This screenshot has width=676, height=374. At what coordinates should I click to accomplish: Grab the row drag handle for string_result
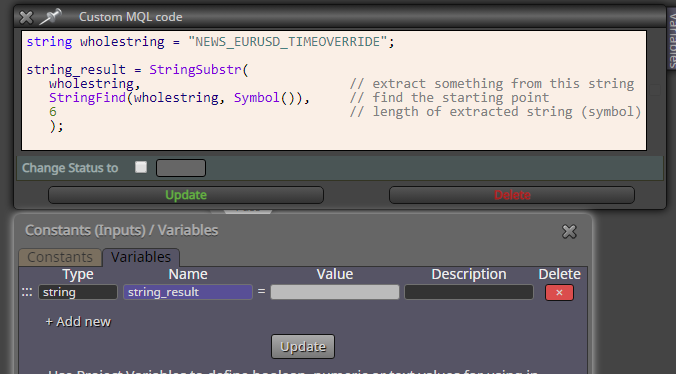coord(27,292)
